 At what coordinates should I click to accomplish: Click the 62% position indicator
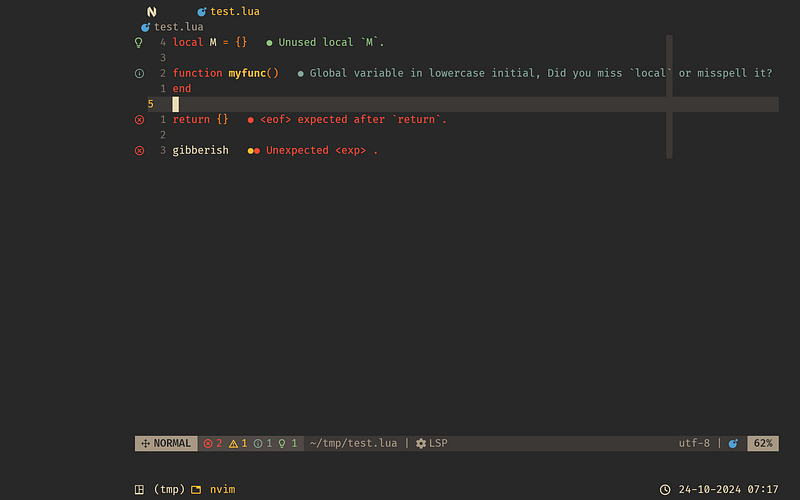[x=763, y=443]
